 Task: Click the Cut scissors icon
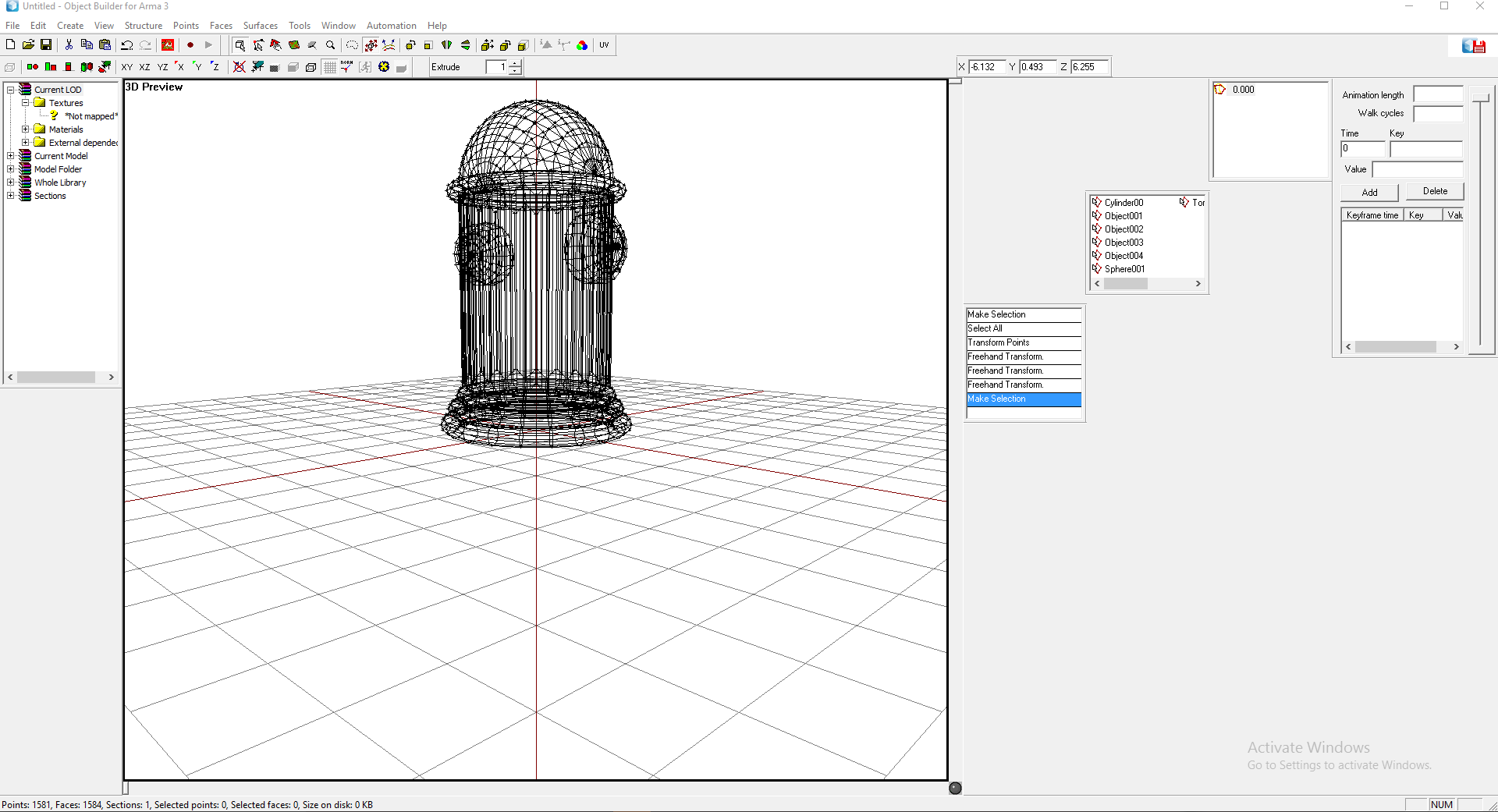click(69, 45)
